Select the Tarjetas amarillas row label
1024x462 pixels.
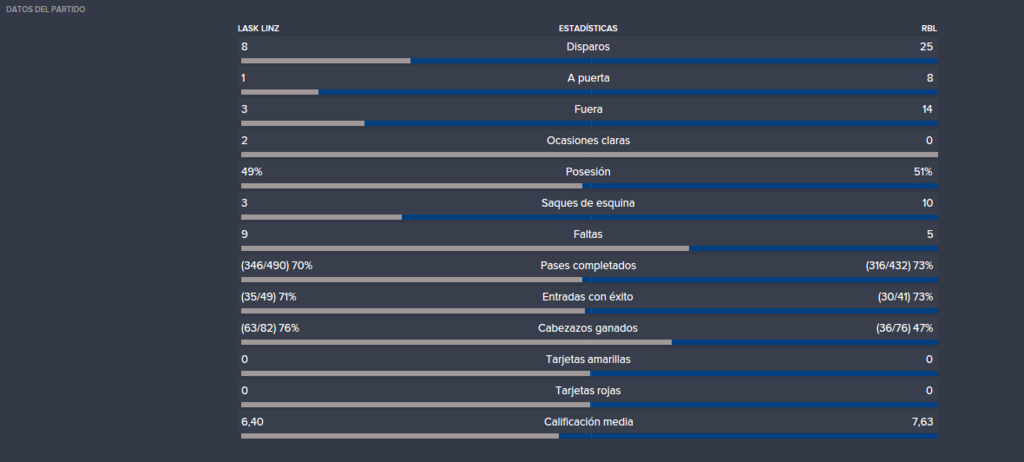point(588,360)
